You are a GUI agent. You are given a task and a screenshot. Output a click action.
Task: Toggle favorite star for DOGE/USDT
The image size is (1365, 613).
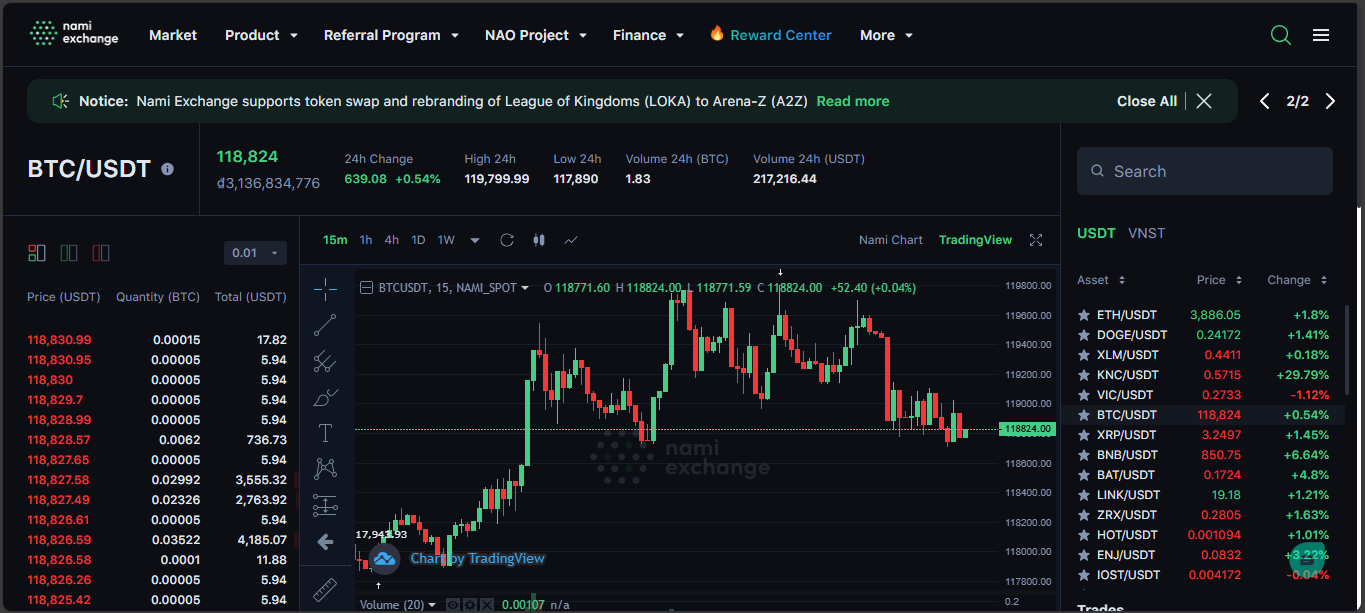coord(1083,335)
